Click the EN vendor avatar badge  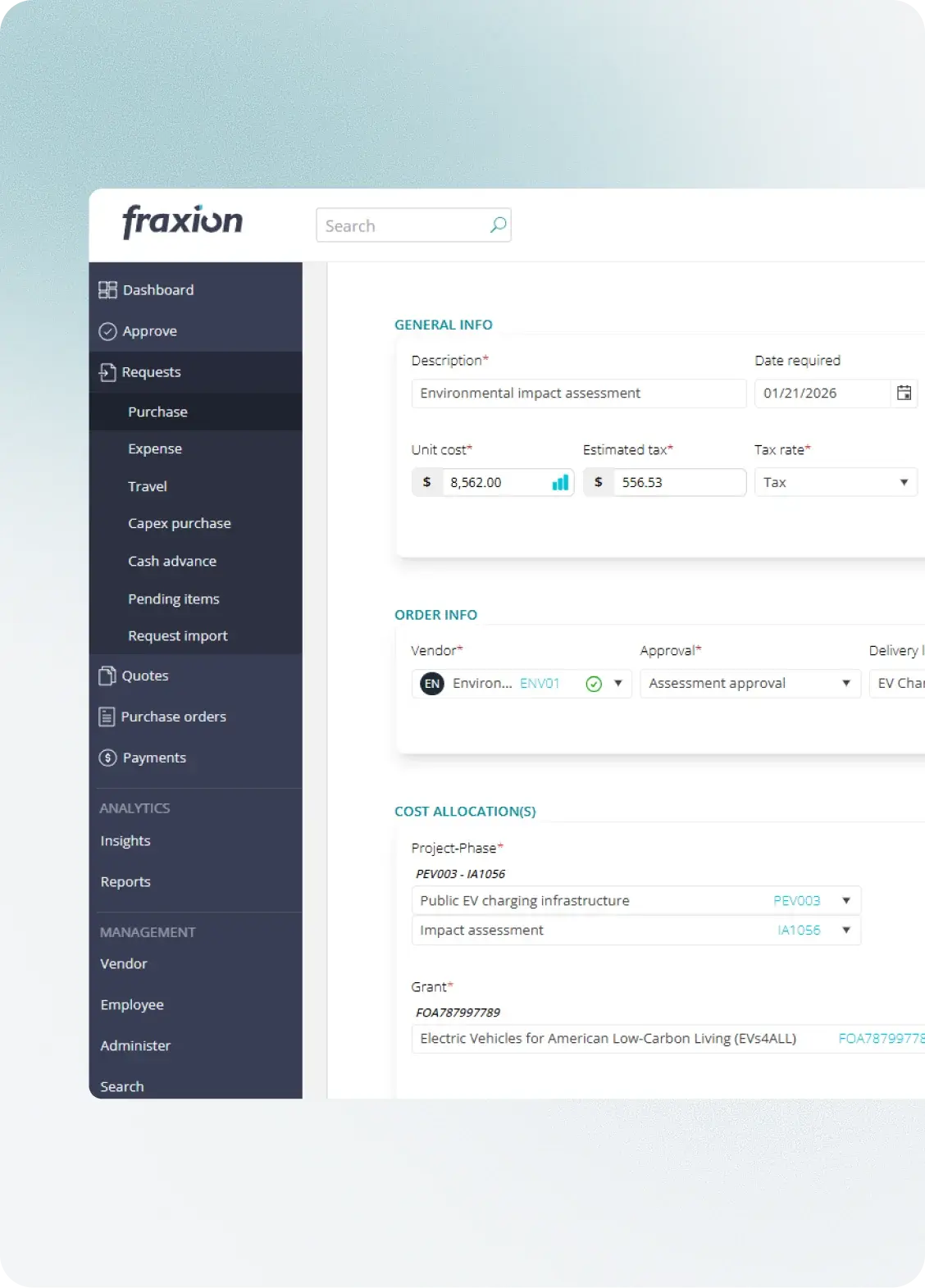432,684
